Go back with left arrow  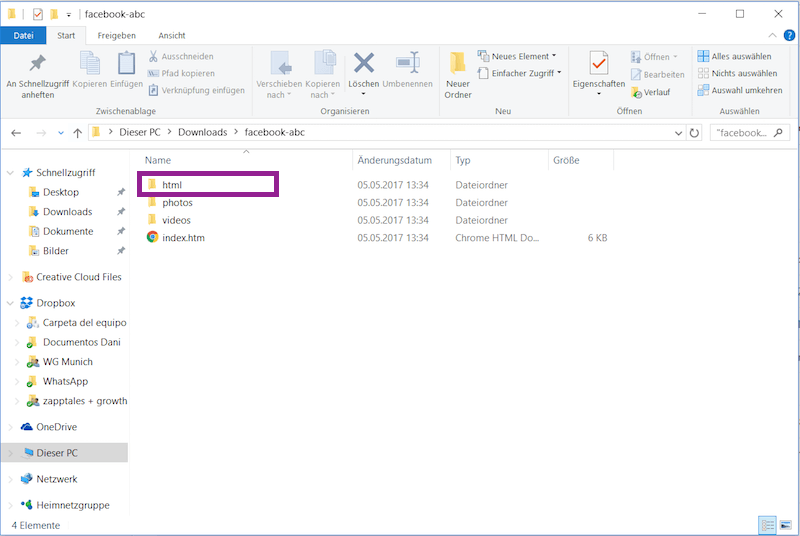pyautogui.click(x=16, y=133)
